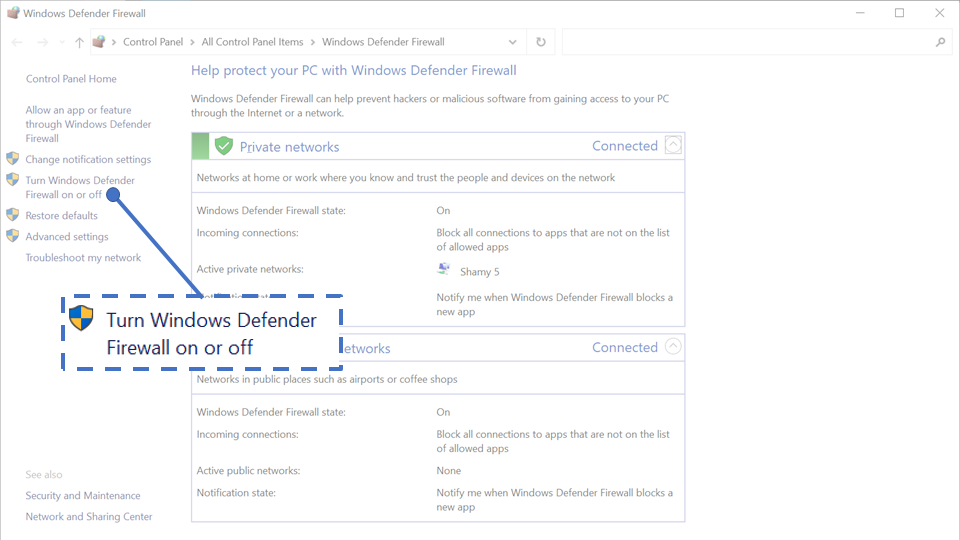This screenshot has height=540, width=960.
Task: Click shield icon beside Restore defaults
Action: point(12,215)
